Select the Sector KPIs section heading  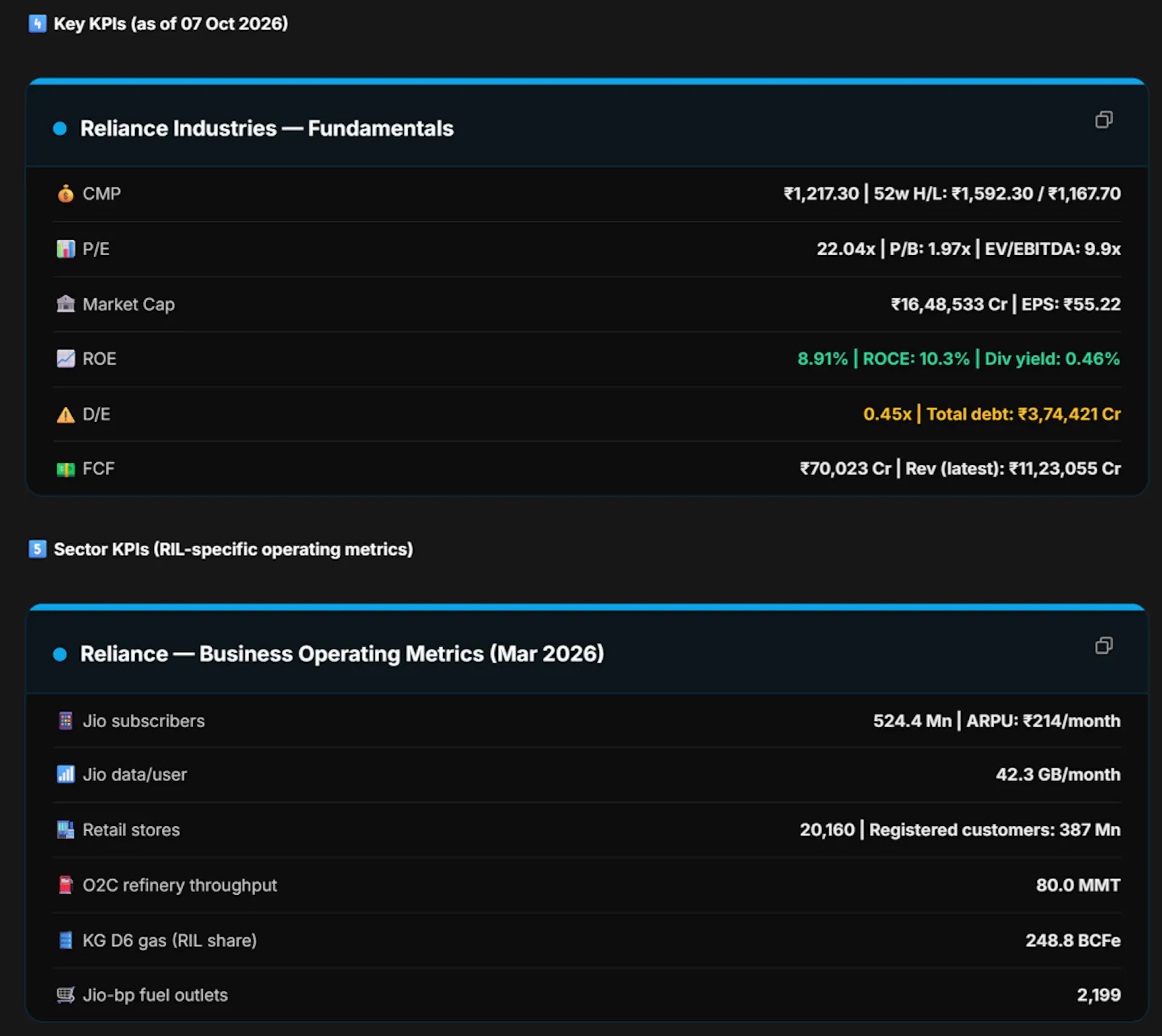[233, 549]
